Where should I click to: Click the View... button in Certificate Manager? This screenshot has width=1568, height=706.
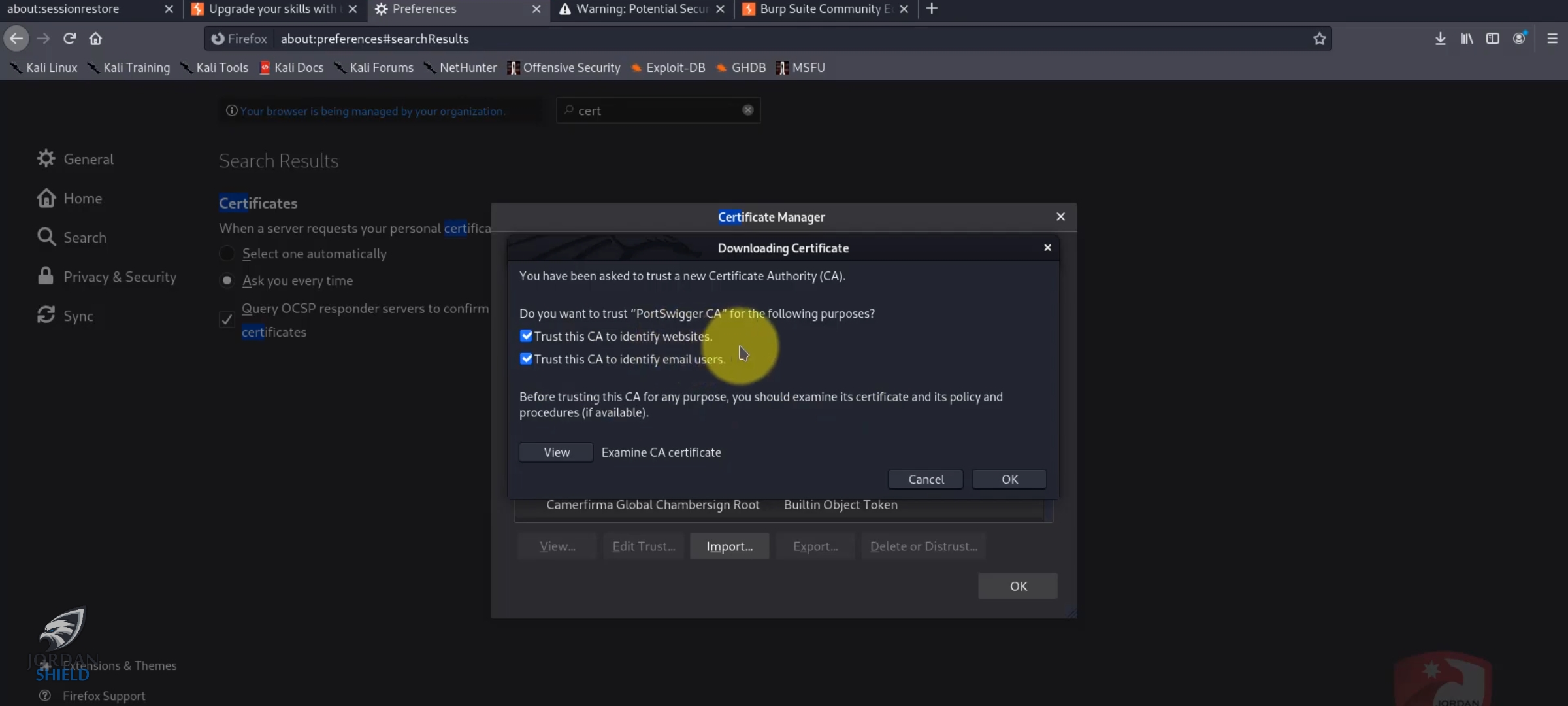pos(557,546)
